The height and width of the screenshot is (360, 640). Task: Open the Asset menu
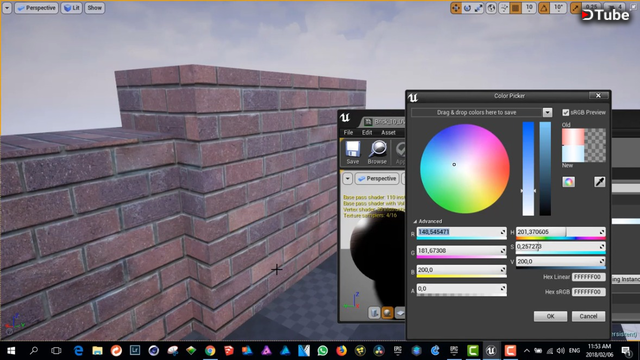click(388, 132)
